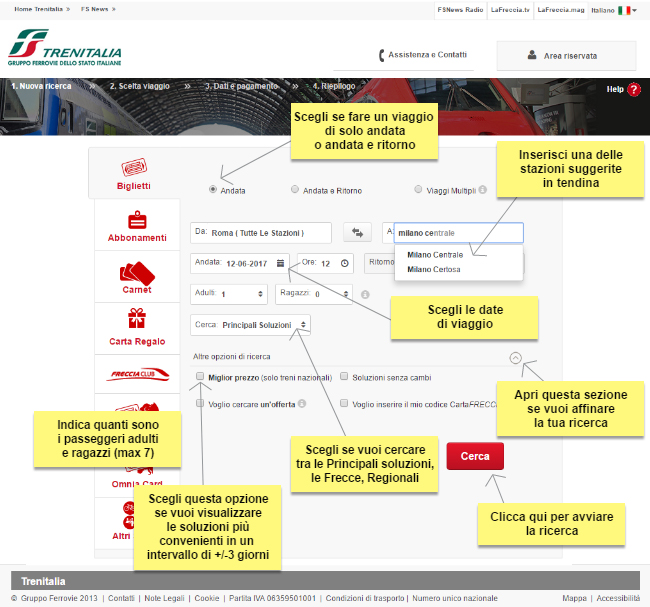Click the info icon beside Viaggi Multipli
Screen dimensions: 650x607
pyautogui.click(x=482, y=190)
